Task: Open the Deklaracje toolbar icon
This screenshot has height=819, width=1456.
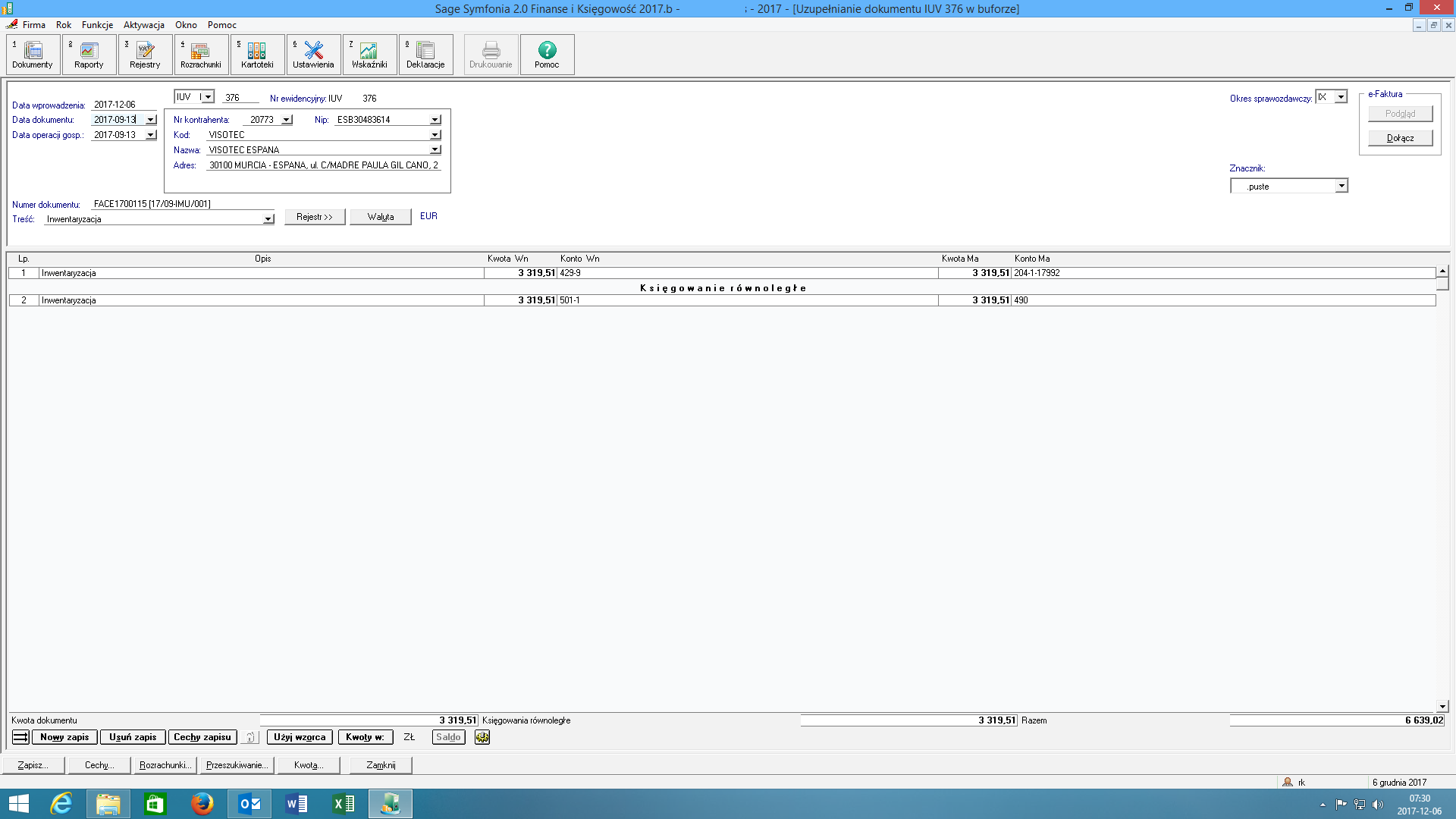Action: (425, 55)
